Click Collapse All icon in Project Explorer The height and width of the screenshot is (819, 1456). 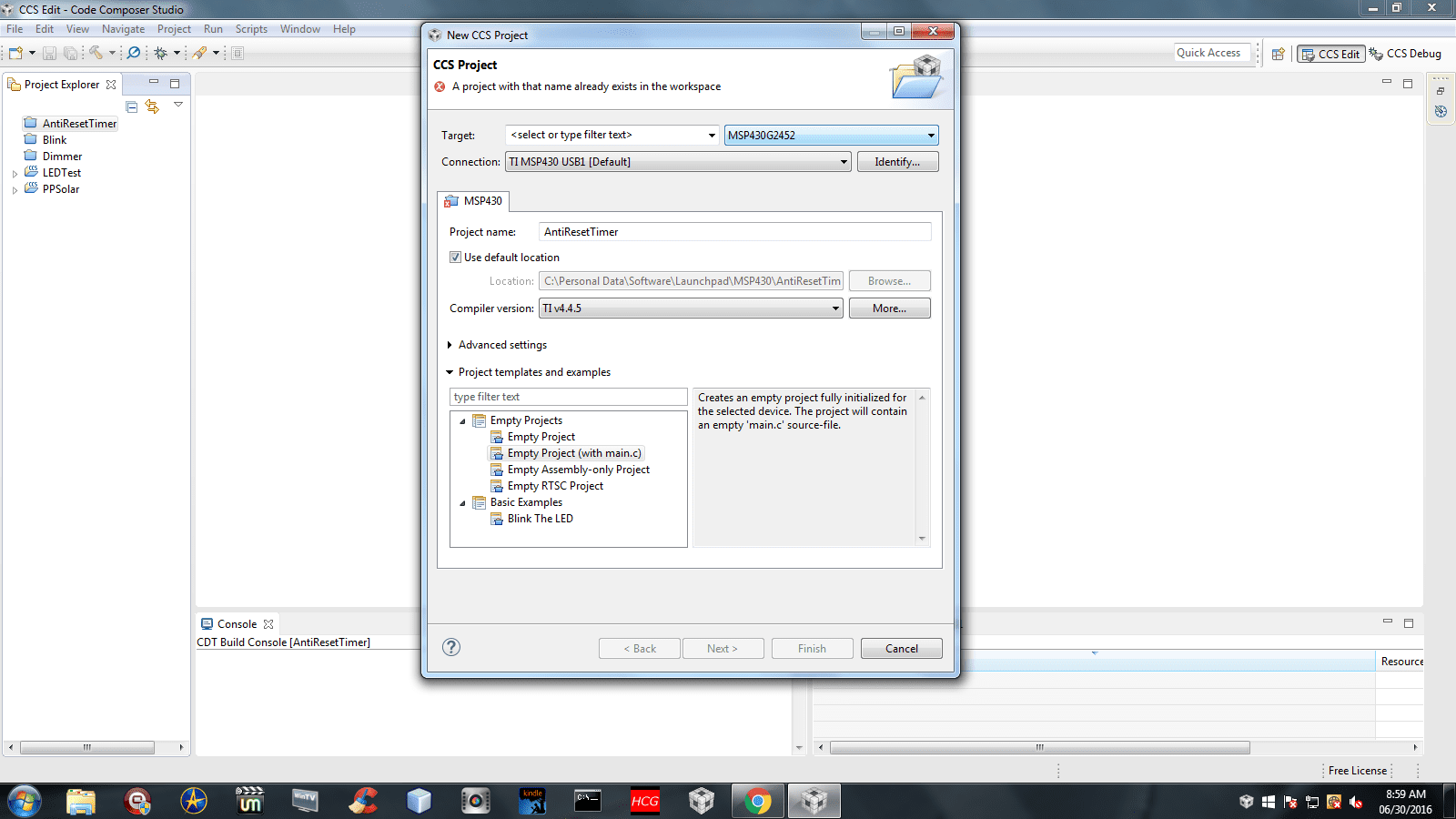(132, 106)
